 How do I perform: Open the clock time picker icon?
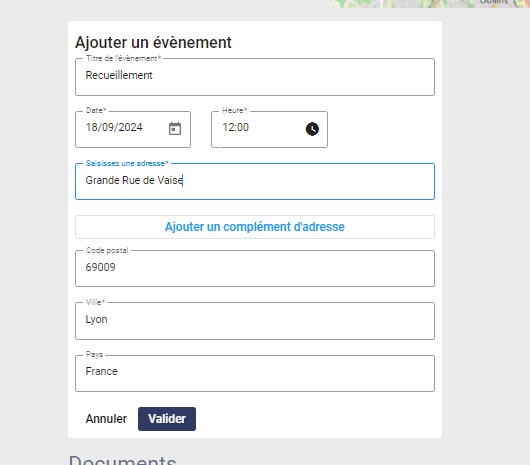(312, 129)
